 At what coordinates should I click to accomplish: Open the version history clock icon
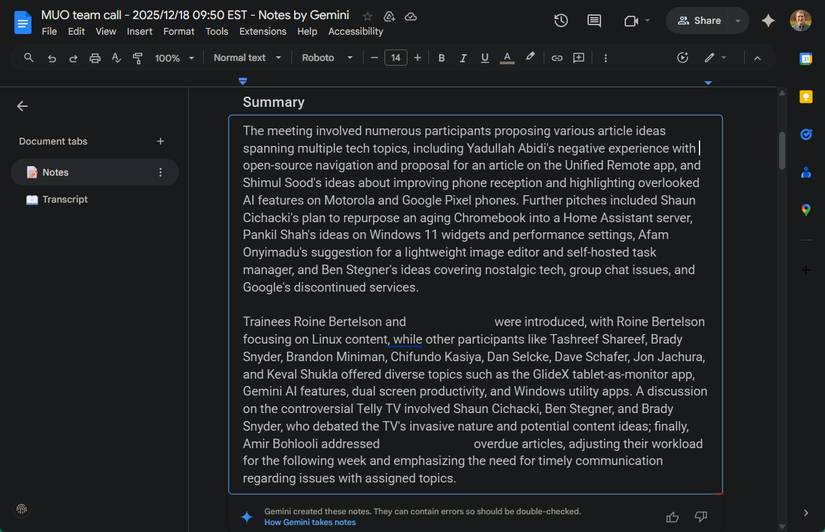coord(561,20)
